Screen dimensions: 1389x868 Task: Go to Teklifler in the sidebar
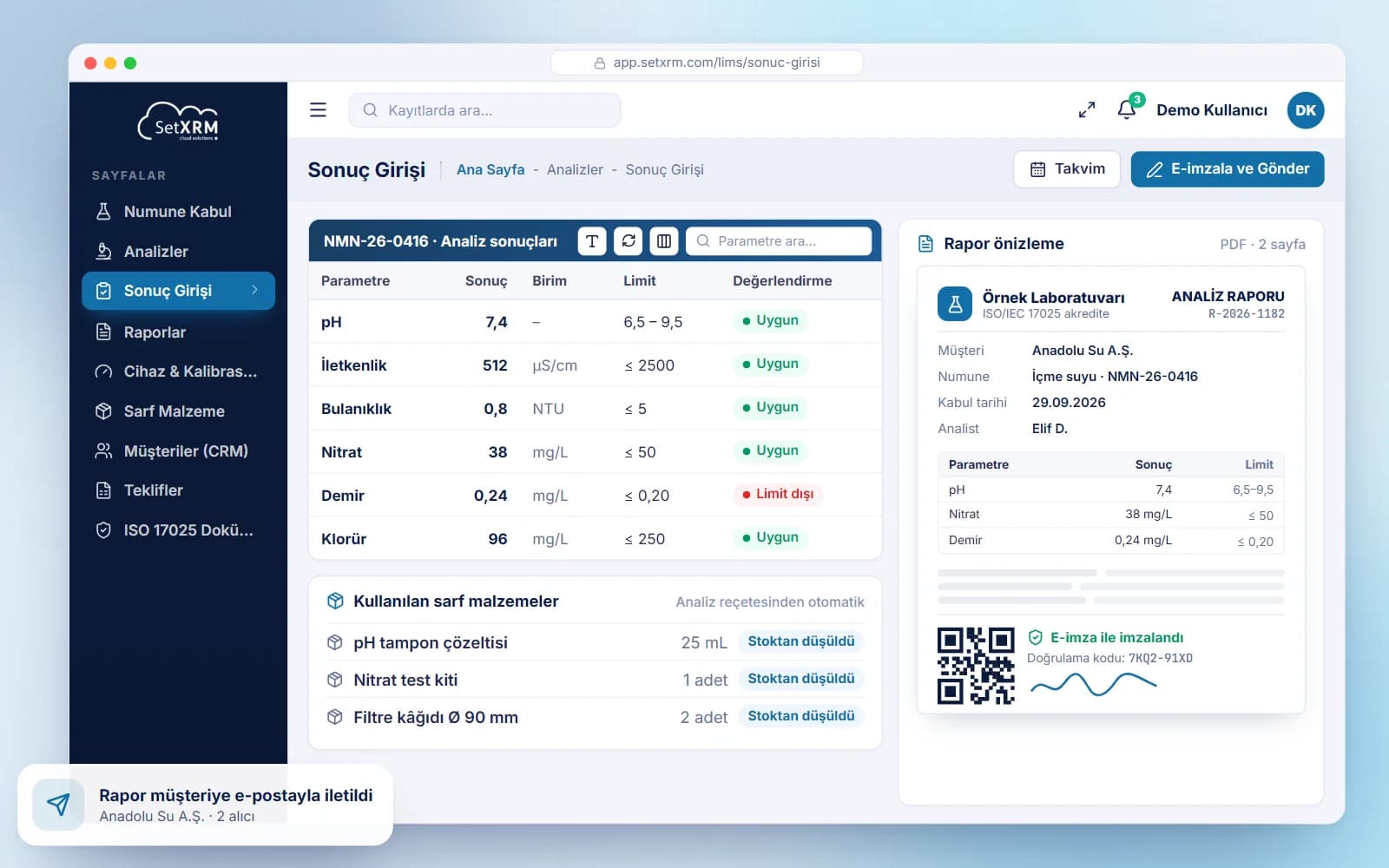click(178, 490)
